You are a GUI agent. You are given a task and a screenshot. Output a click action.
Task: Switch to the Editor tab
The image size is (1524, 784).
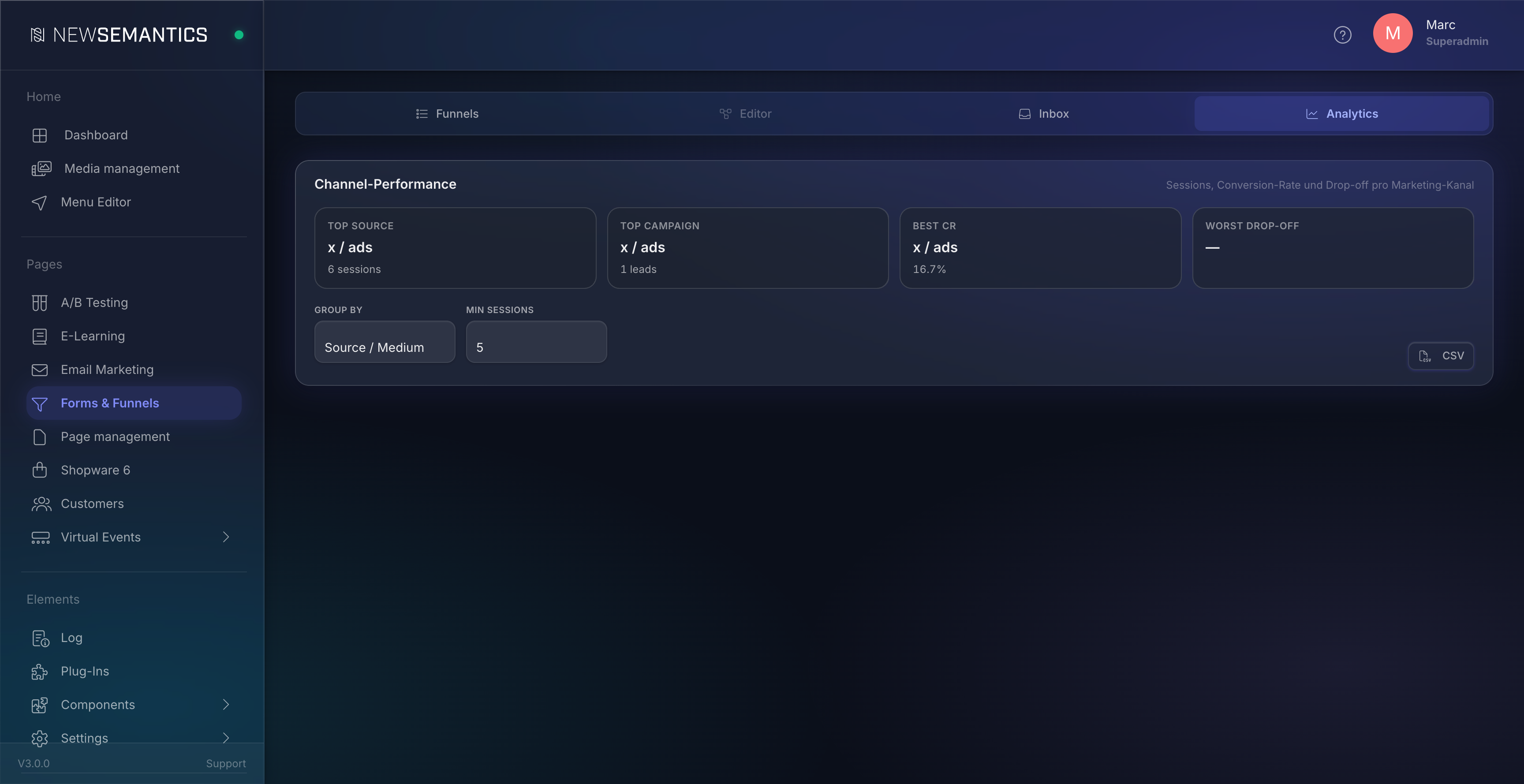745,114
